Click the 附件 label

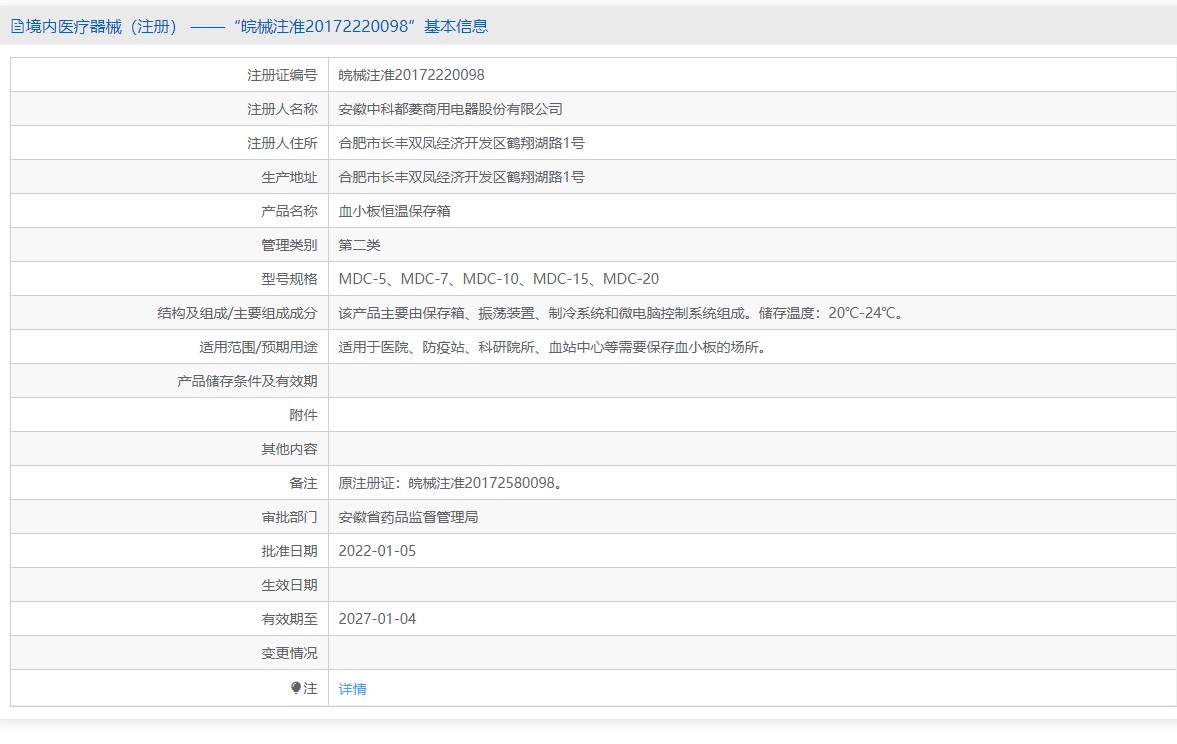pyautogui.click(x=303, y=415)
